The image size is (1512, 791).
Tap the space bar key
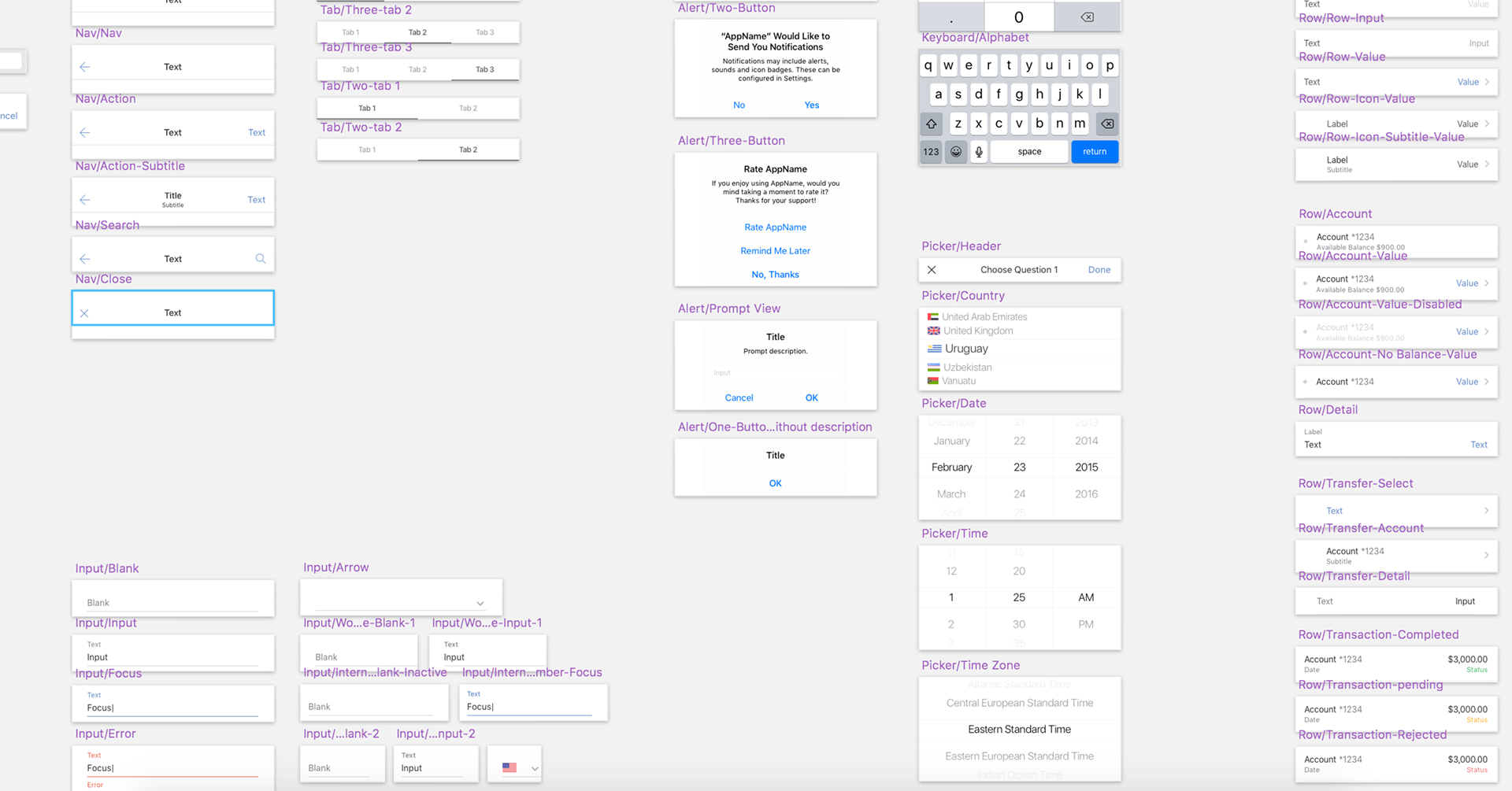click(x=1029, y=152)
